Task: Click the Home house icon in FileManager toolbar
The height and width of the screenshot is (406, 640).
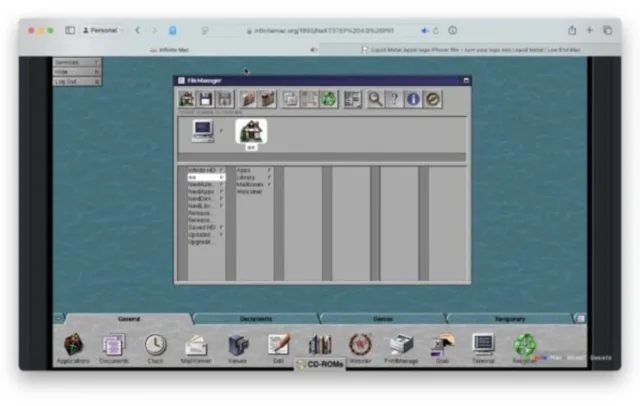Action: pos(187,99)
